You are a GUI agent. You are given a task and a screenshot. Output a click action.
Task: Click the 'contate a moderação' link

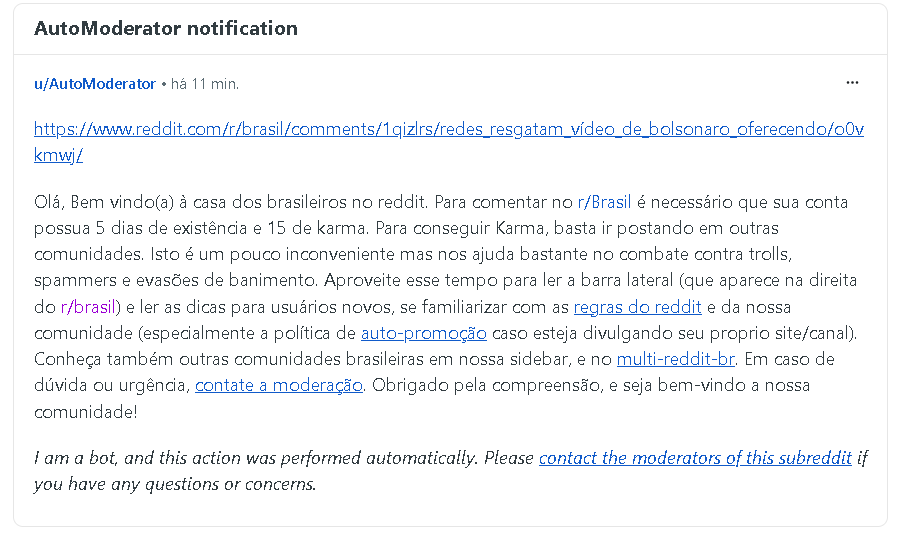tap(279, 384)
